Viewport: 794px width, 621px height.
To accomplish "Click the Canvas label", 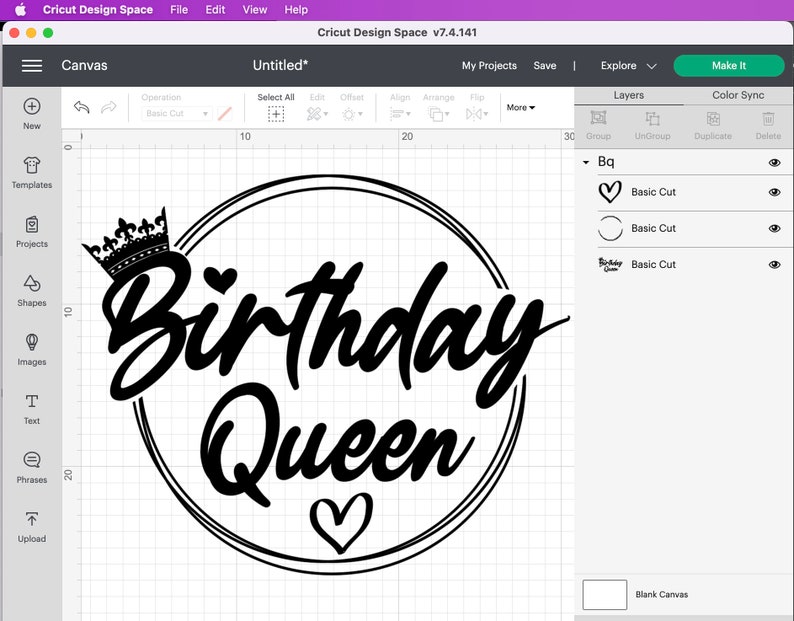I will point(84,65).
